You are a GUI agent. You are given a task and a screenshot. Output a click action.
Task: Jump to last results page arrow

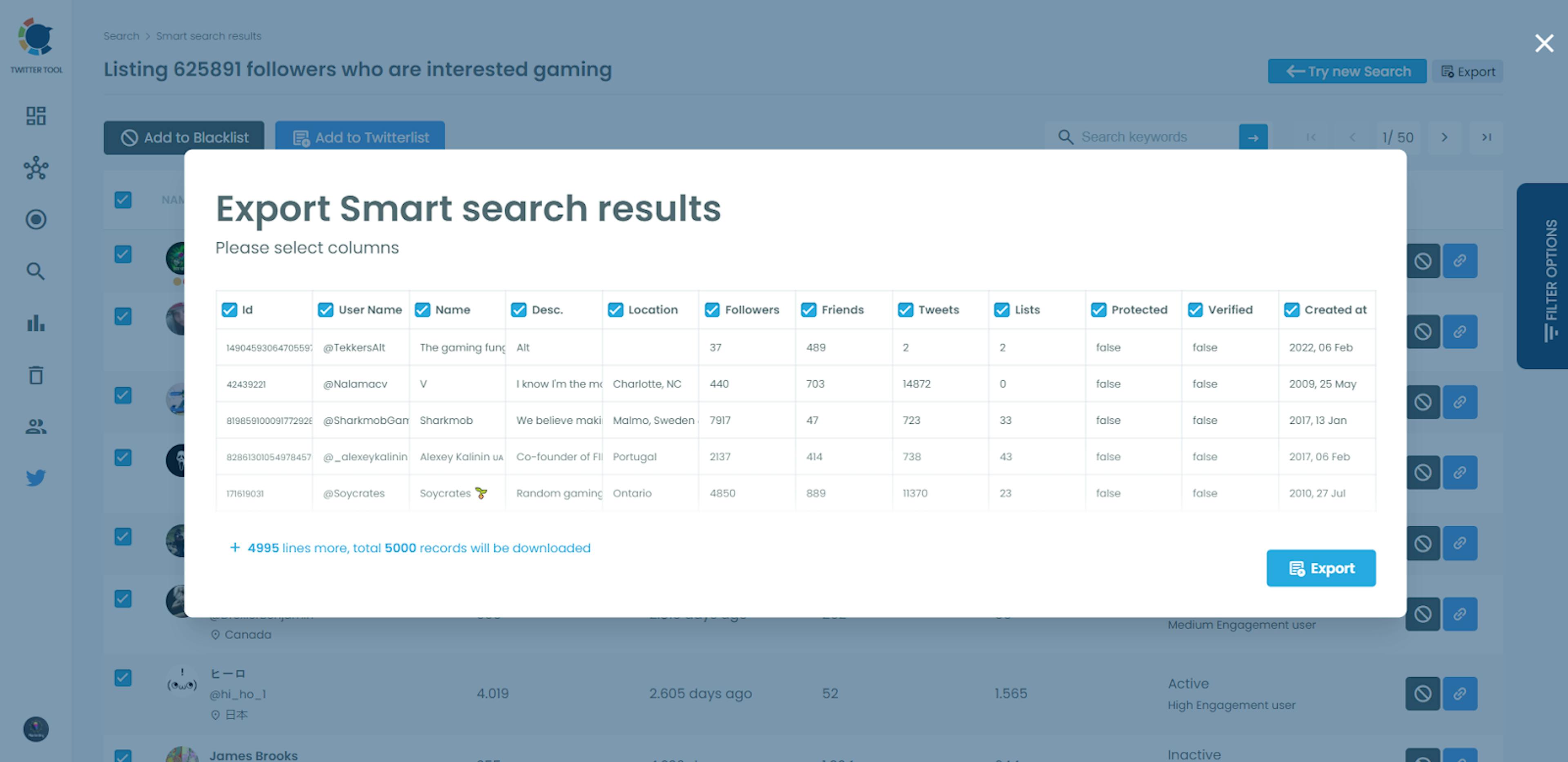pyautogui.click(x=1486, y=138)
